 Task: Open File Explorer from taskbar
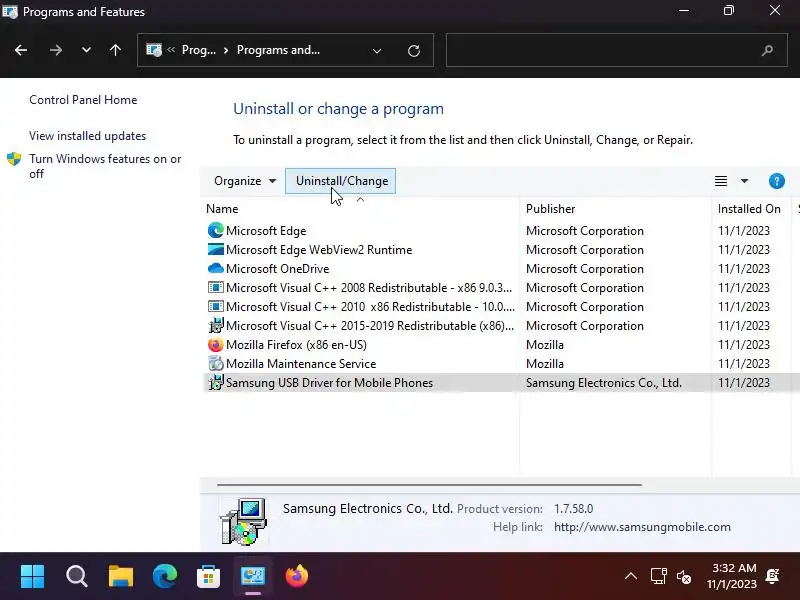coord(121,577)
